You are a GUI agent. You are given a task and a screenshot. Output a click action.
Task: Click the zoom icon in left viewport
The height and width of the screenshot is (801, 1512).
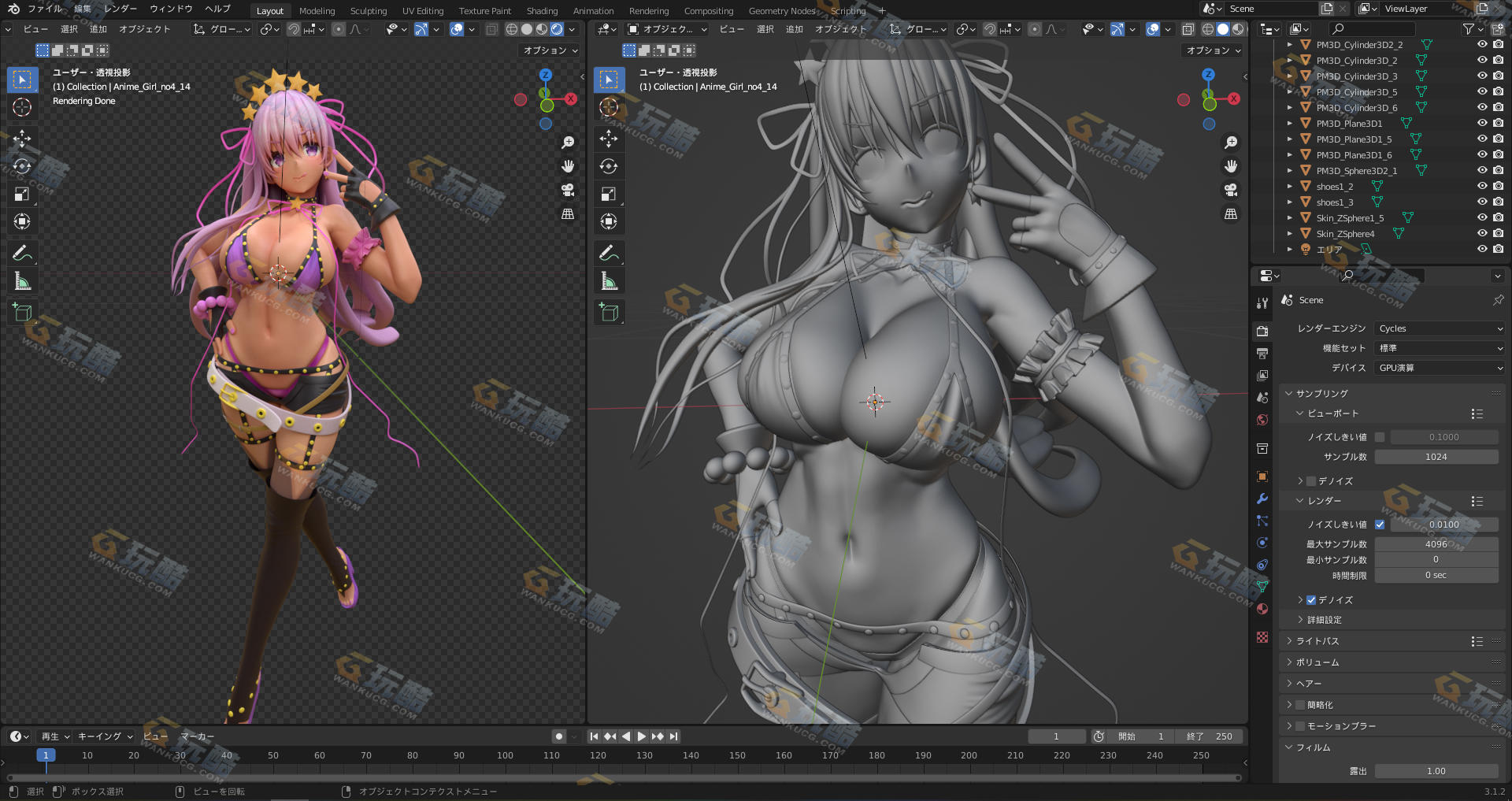pyautogui.click(x=567, y=143)
